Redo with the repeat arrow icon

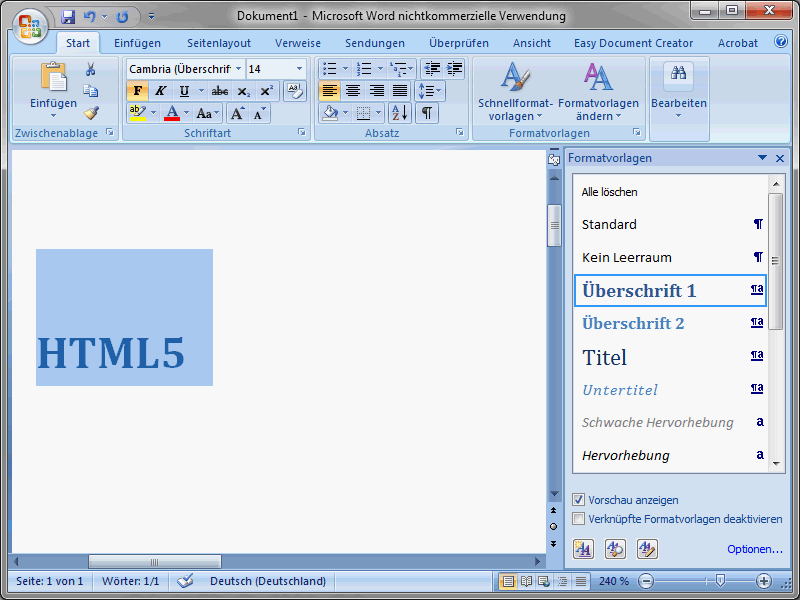click(122, 17)
